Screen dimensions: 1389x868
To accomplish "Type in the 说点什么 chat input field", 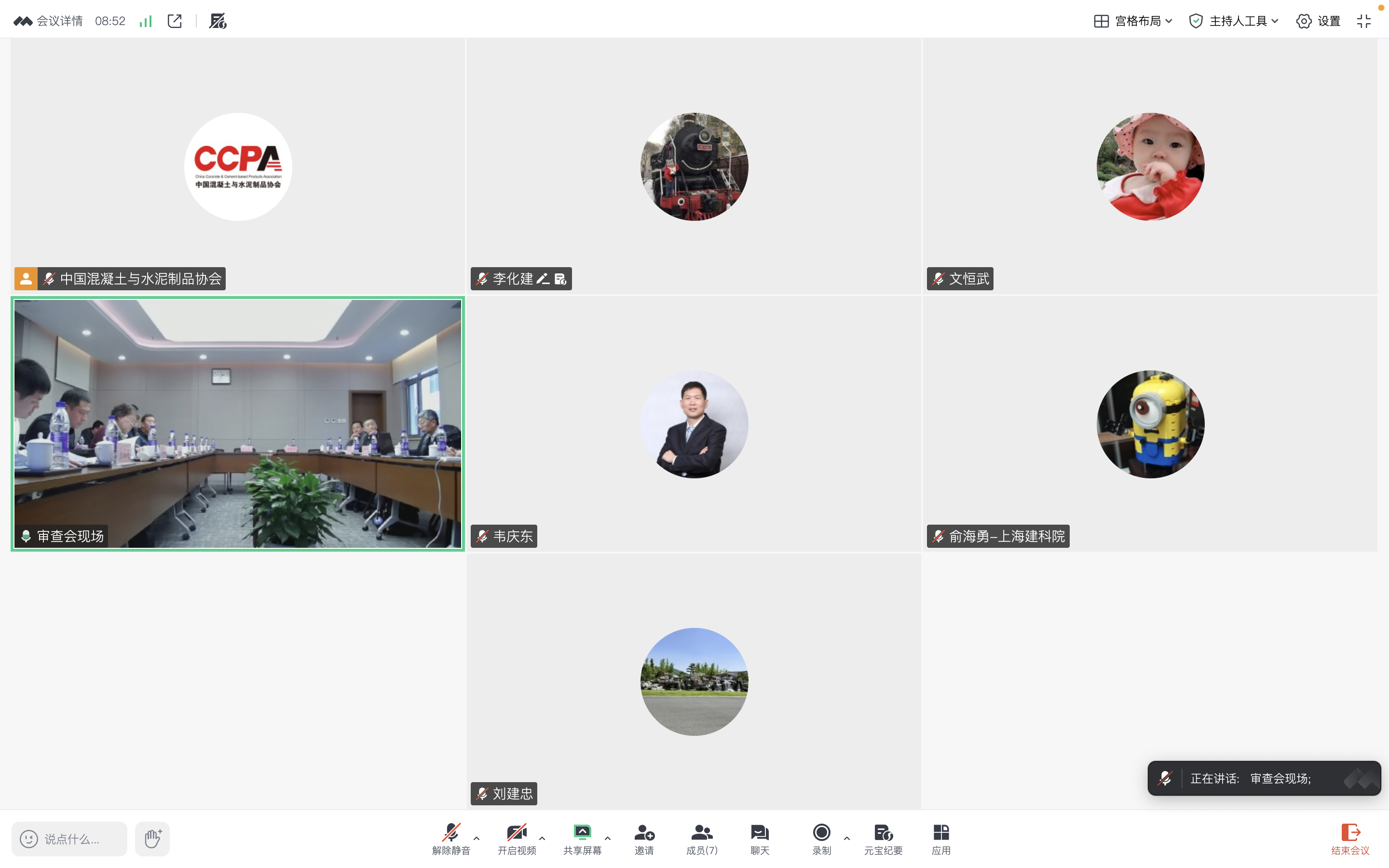I will pos(73,838).
